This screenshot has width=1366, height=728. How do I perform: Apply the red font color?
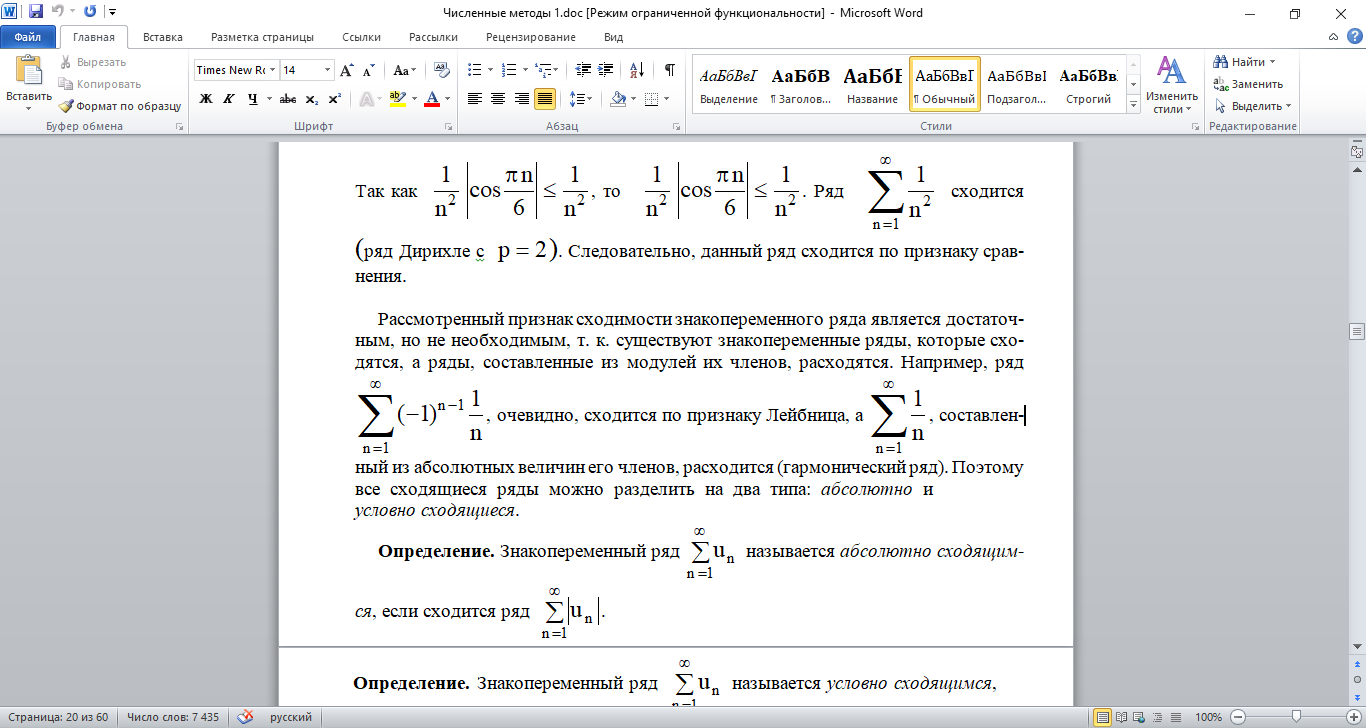(432, 98)
